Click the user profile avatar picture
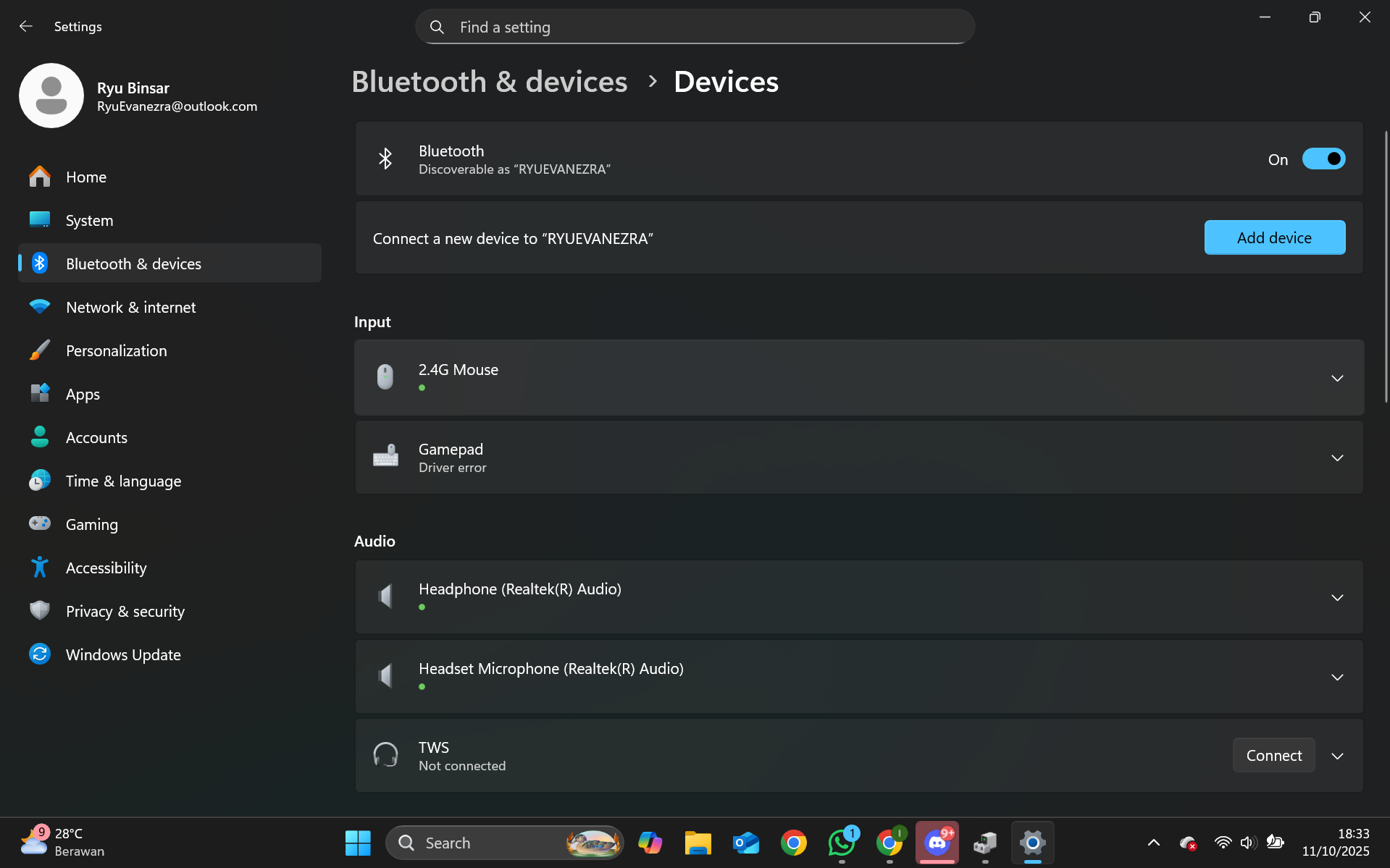 point(51,96)
